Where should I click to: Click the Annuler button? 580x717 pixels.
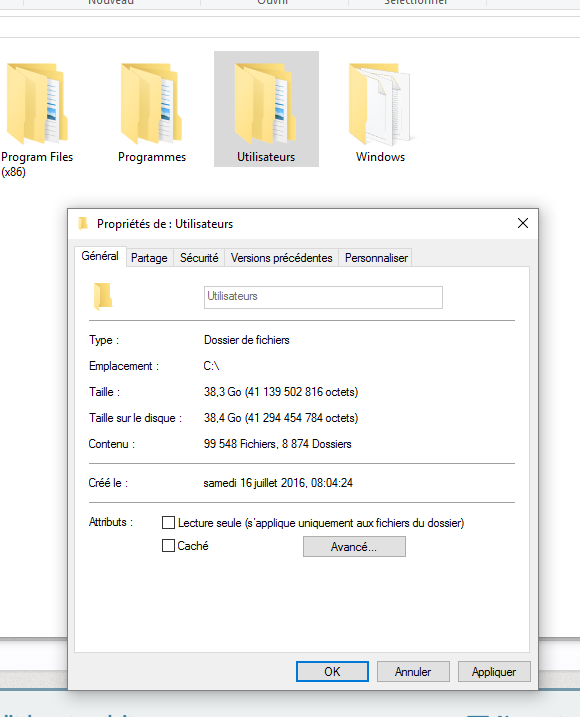[413, 671]
